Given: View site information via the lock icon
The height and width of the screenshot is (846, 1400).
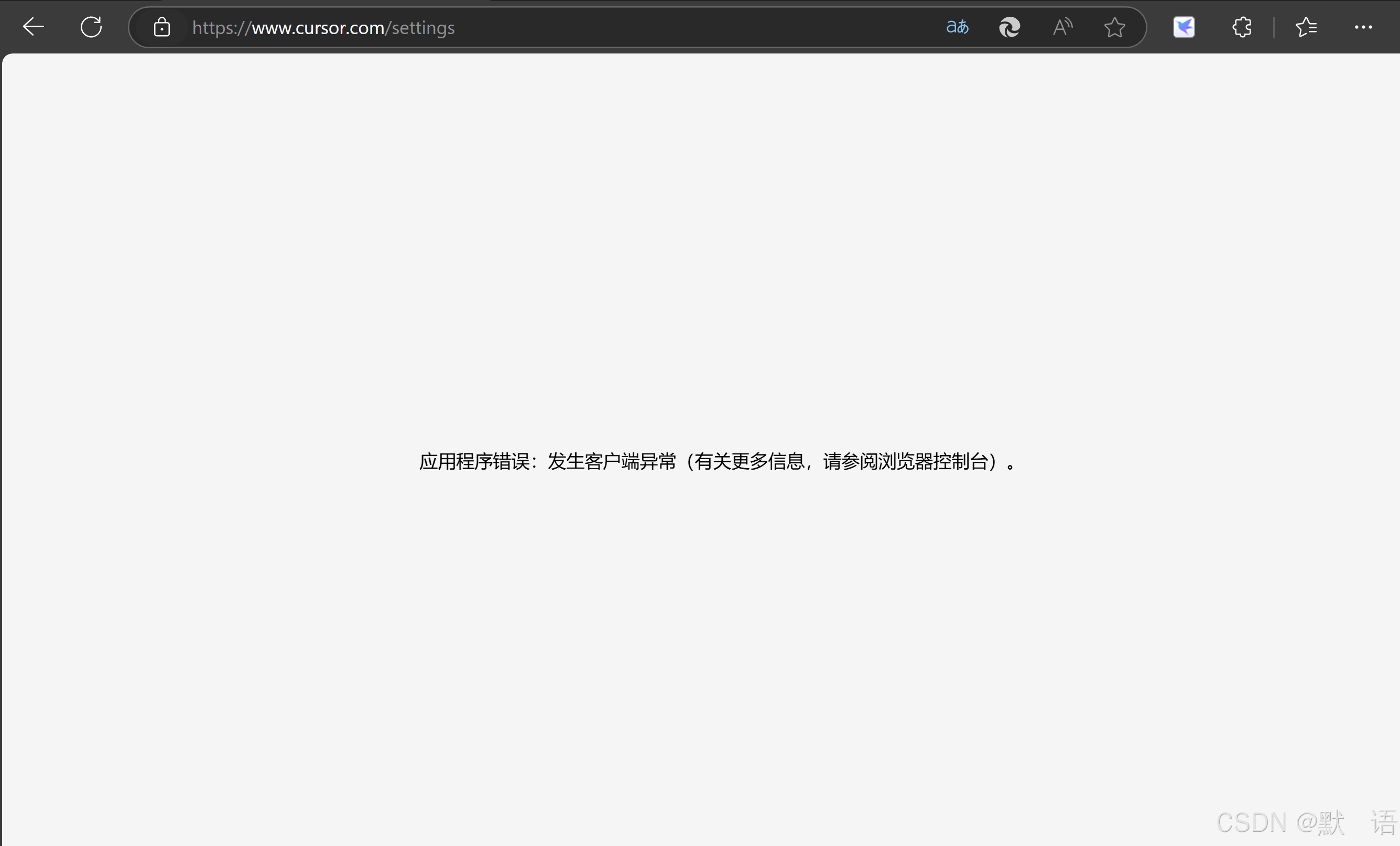Looking at the screenshot, I should click(162, 27).
